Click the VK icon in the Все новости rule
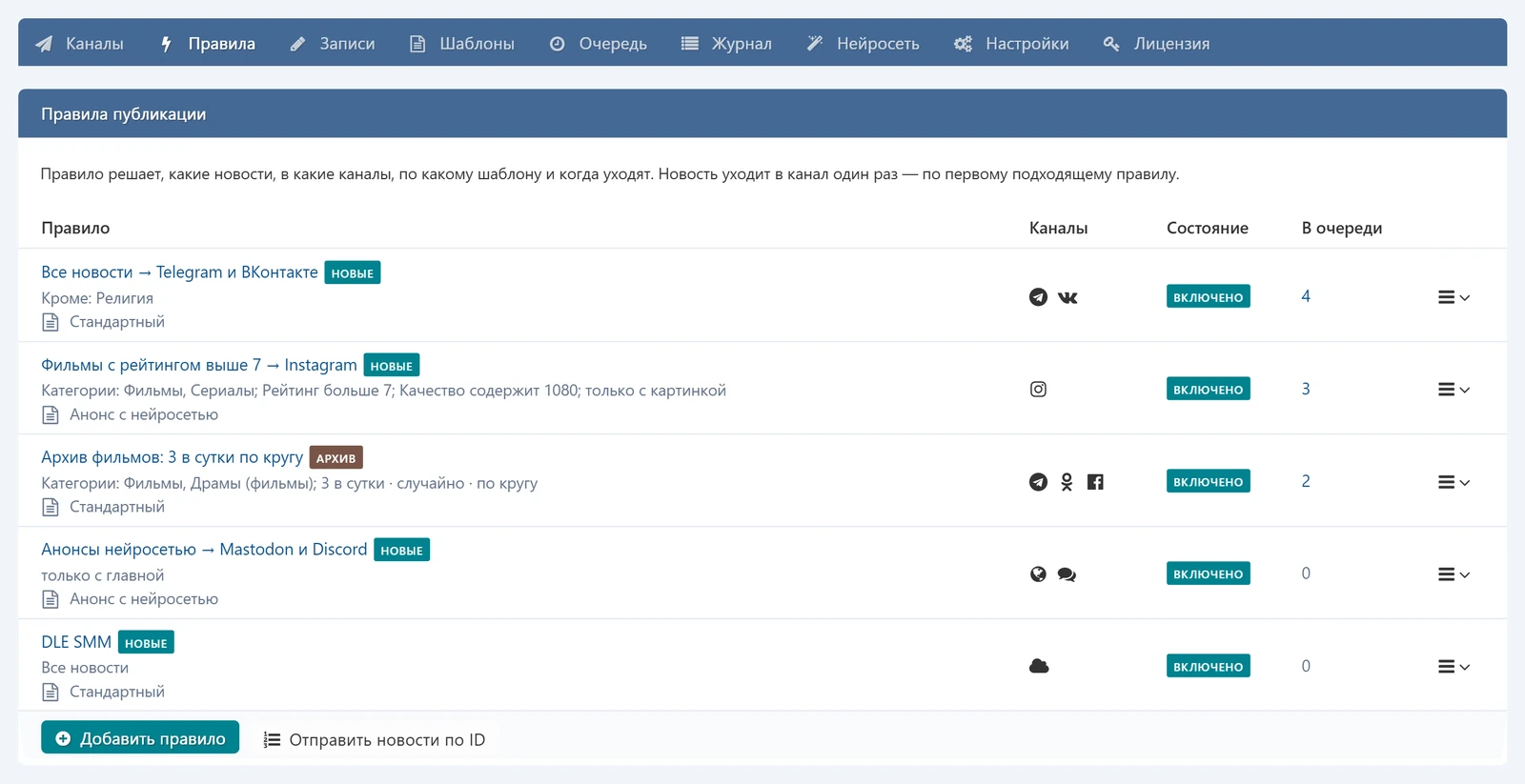1525x784 pixels. coord(1067,297)
